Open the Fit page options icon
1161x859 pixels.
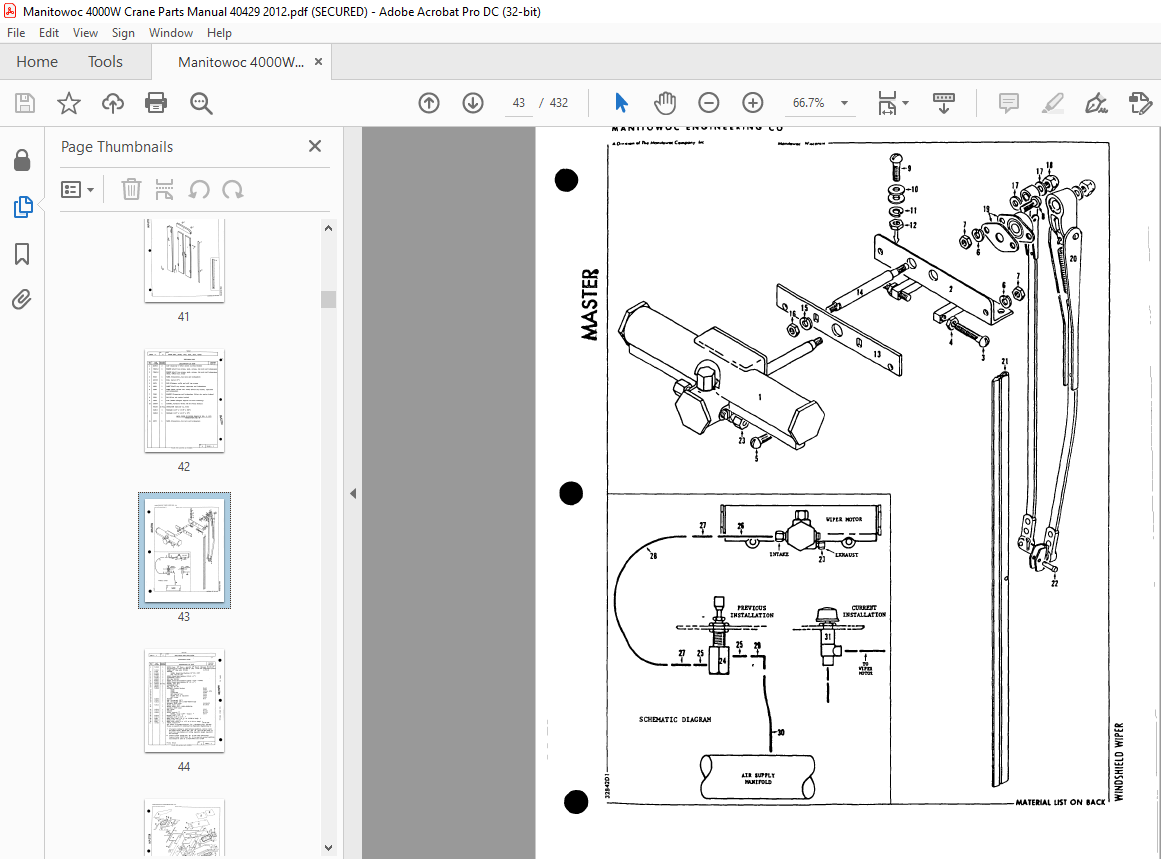pos(887,103)
